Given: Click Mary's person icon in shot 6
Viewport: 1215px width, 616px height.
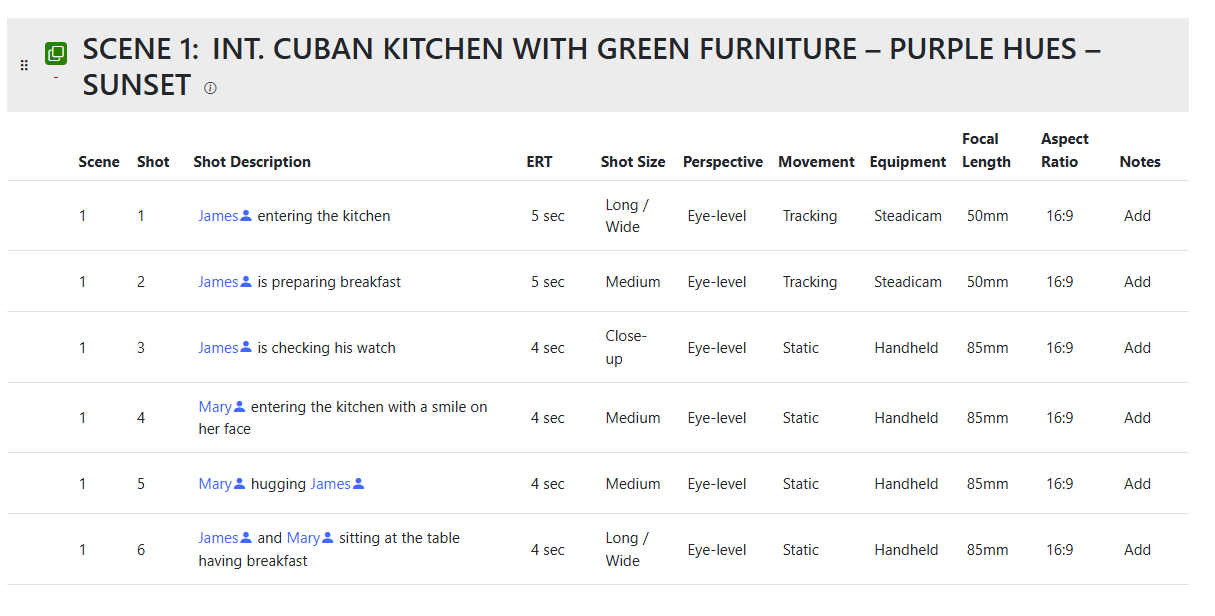Looking at the screenshot, I should (327, 538).
